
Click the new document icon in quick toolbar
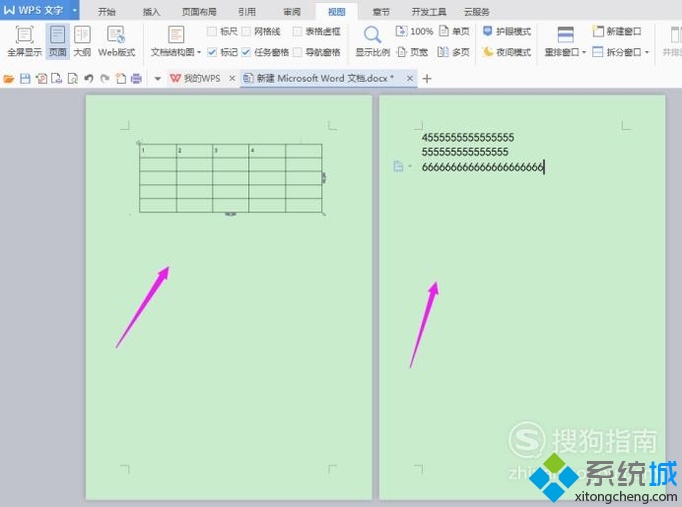(x=121, y=79)
